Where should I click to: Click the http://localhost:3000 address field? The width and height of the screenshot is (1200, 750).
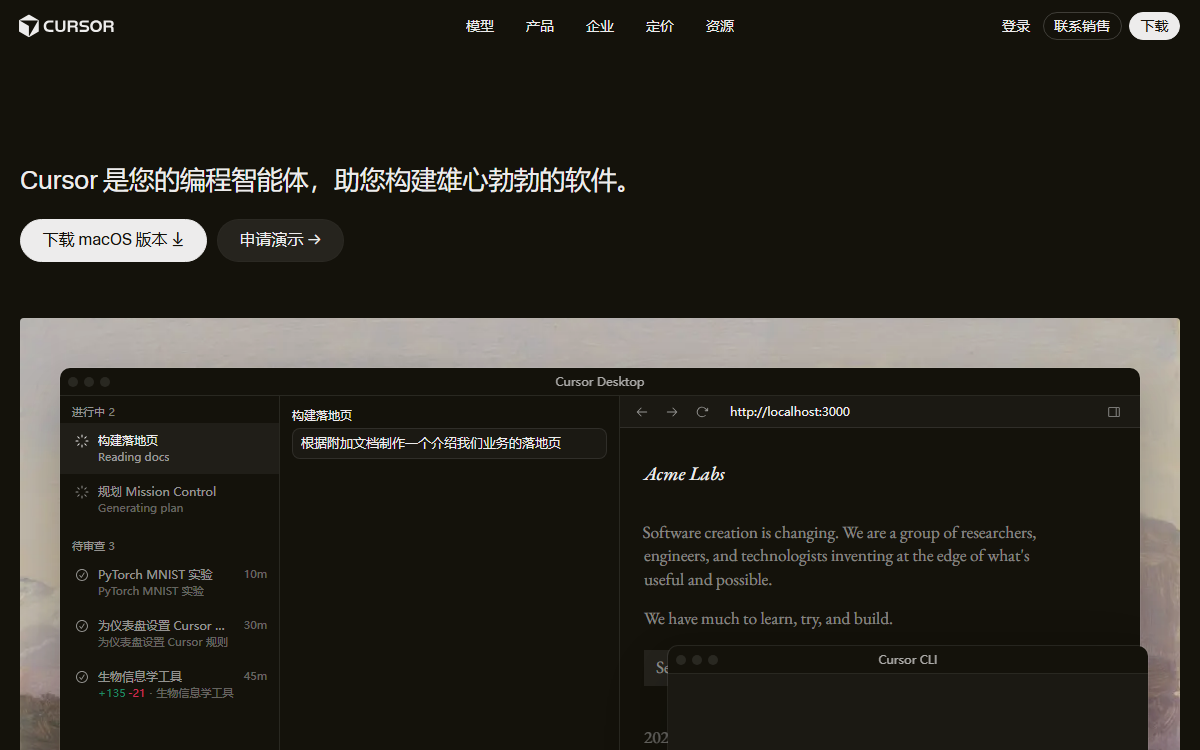click(790, 412)
